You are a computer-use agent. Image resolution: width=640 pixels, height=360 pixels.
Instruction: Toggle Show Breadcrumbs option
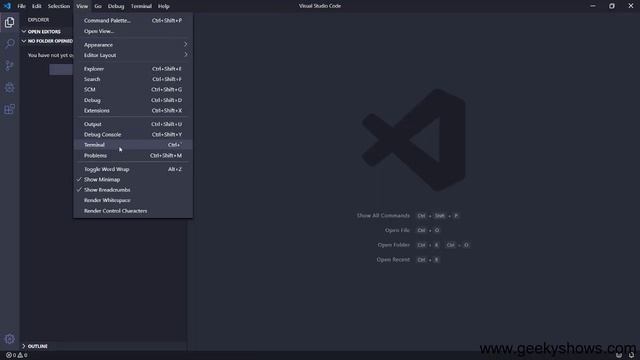[133, 190]
